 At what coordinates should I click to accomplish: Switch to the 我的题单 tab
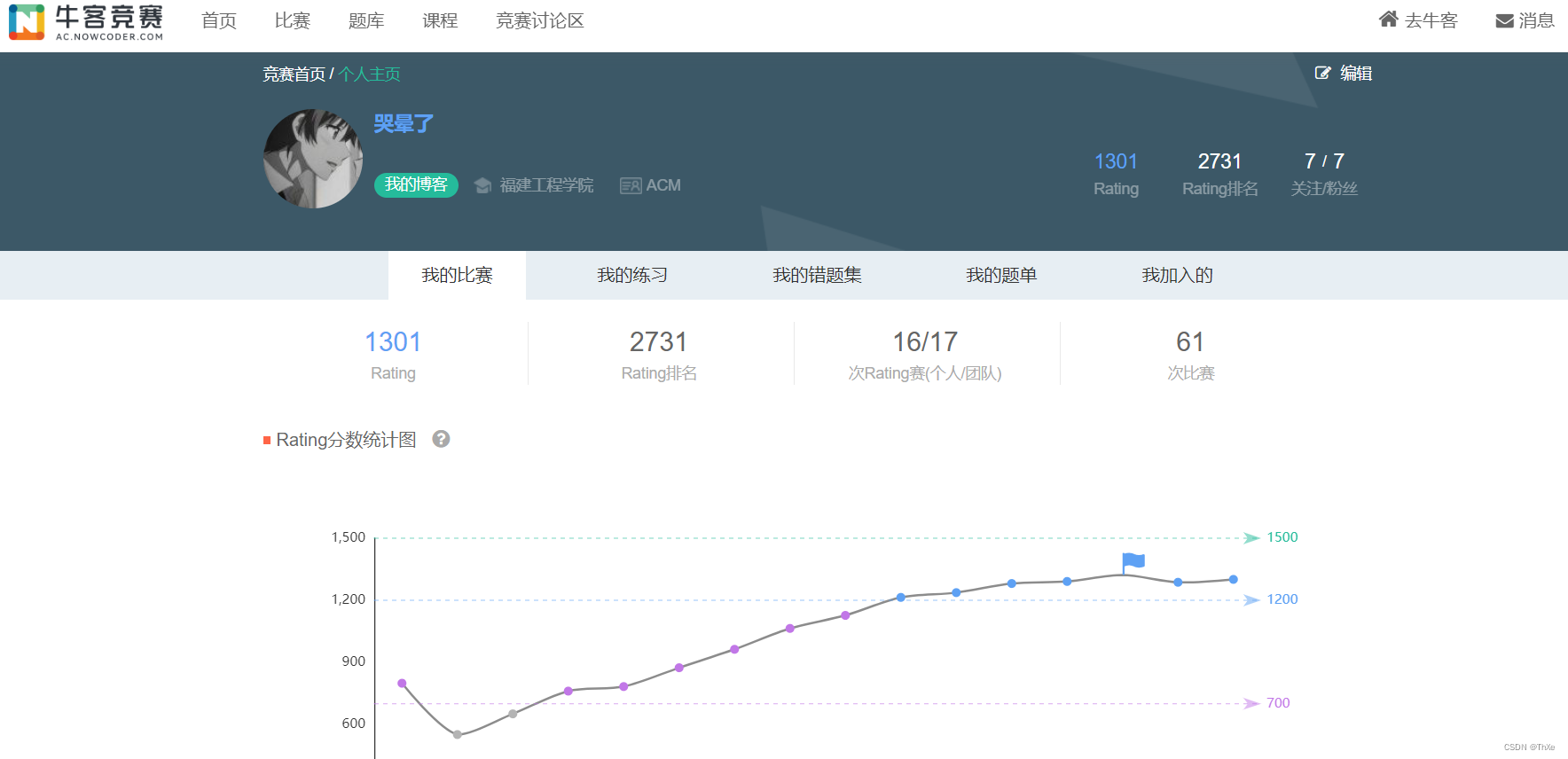[x=1001, y=276]
